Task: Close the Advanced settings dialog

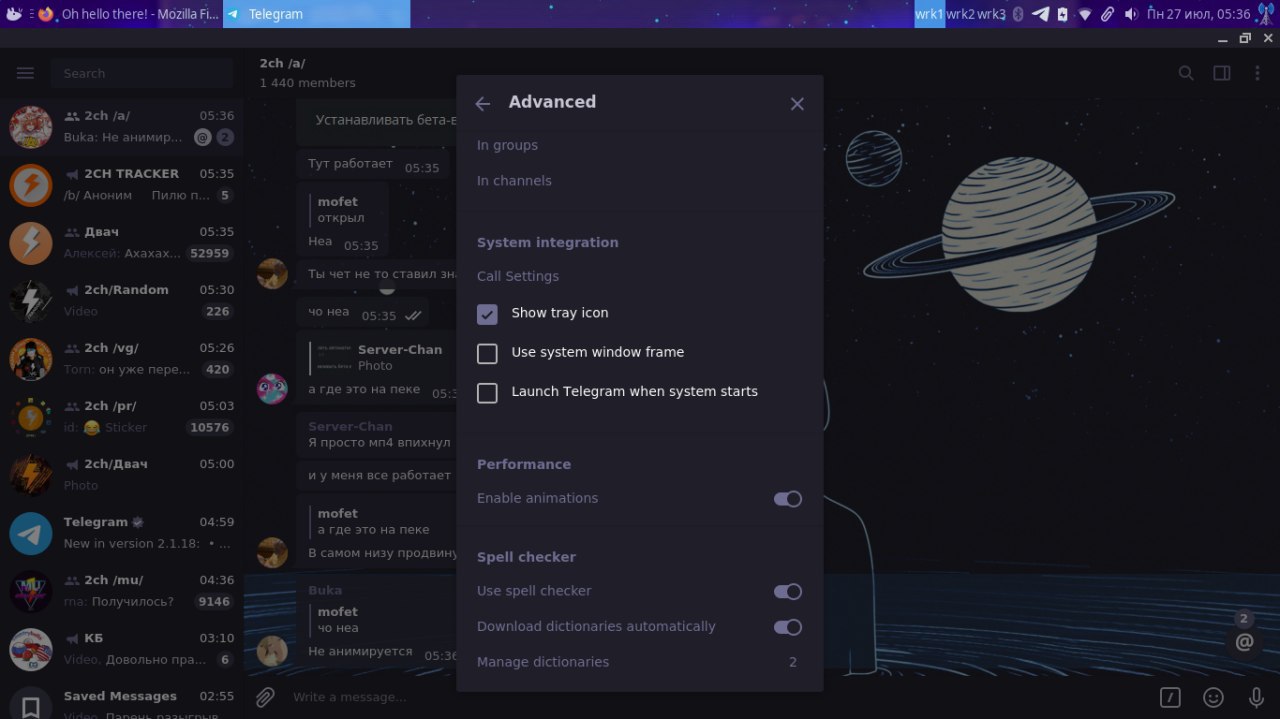Action: [797, 104]
